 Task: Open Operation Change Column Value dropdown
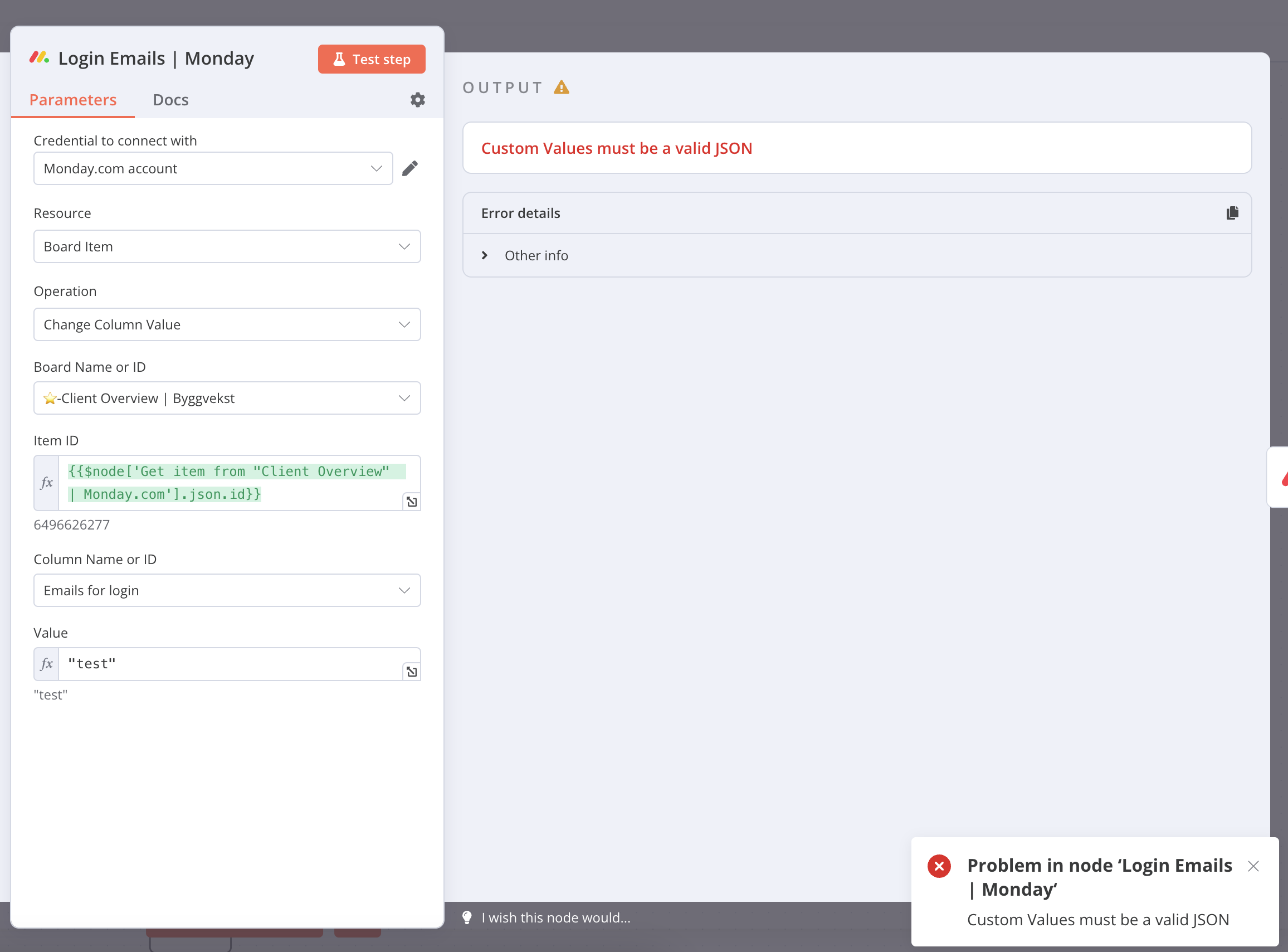(227, 324)
